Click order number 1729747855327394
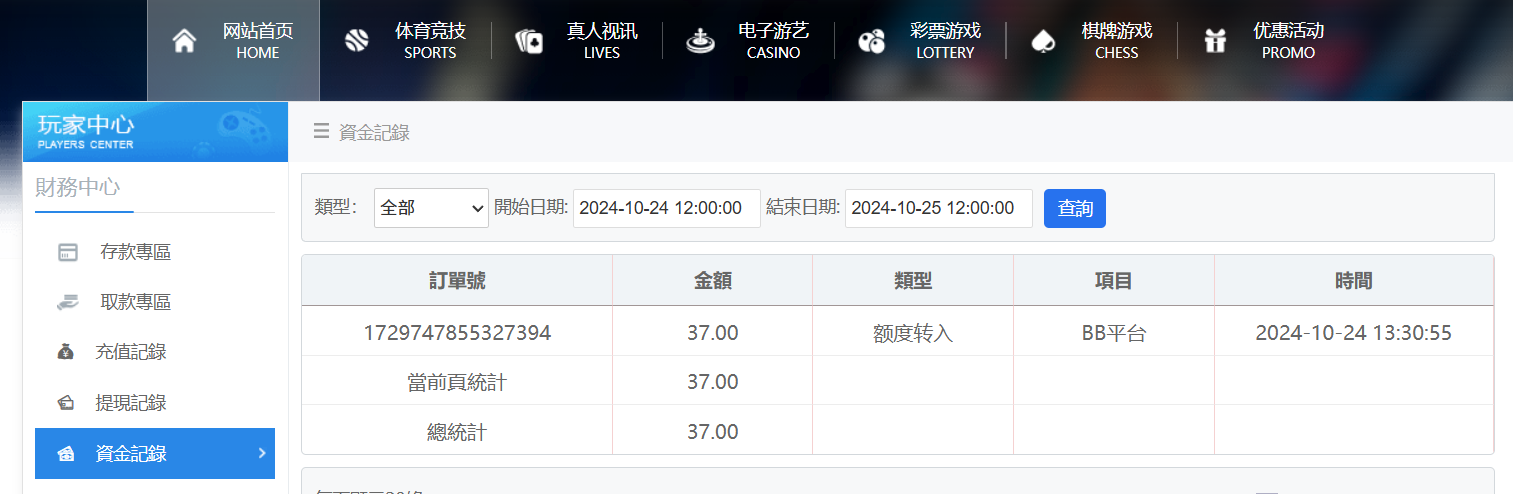Image resolution: width=1513 pixels, height=494 pixels. point(457,333)
